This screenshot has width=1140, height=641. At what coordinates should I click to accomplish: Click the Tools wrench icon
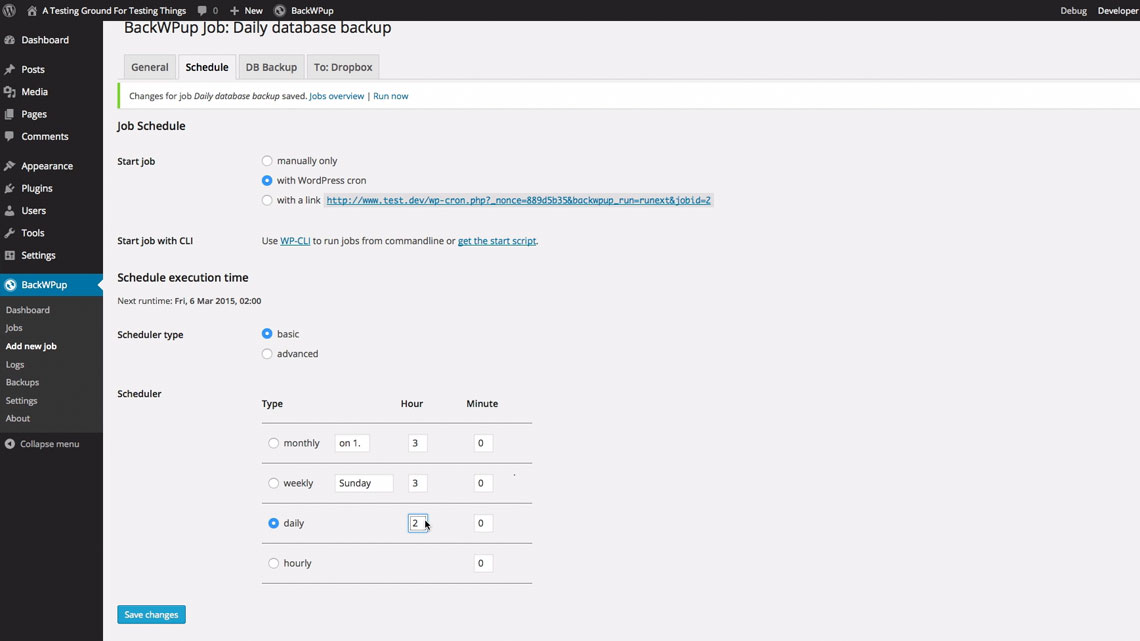coord(9,233)
